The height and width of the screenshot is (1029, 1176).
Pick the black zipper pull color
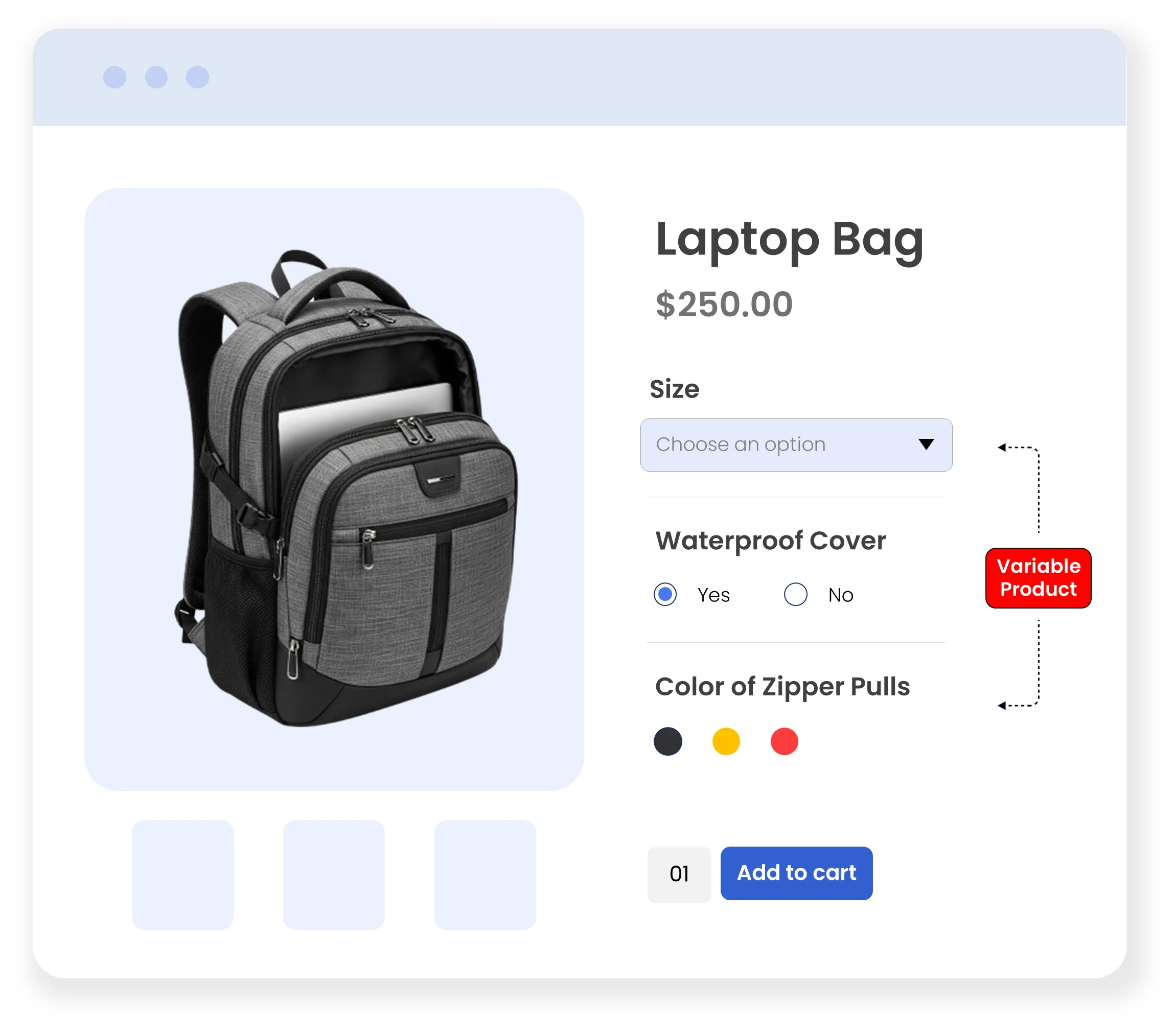point(668,741)
